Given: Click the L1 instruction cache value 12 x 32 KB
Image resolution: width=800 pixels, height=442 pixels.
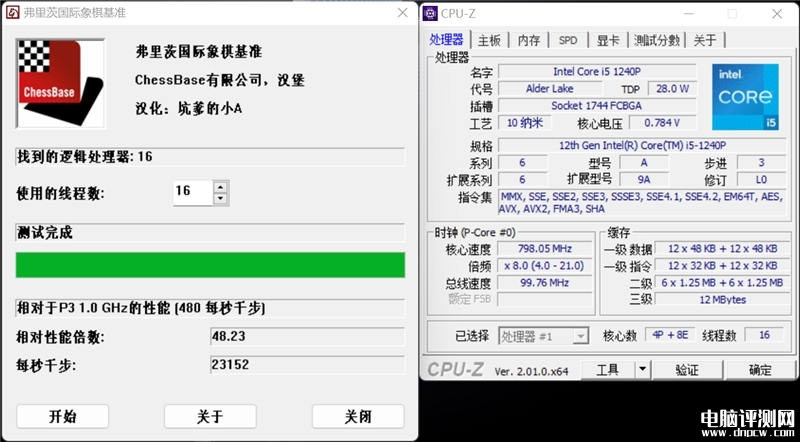Looking at the screenshot, I should tap(722, 265).
